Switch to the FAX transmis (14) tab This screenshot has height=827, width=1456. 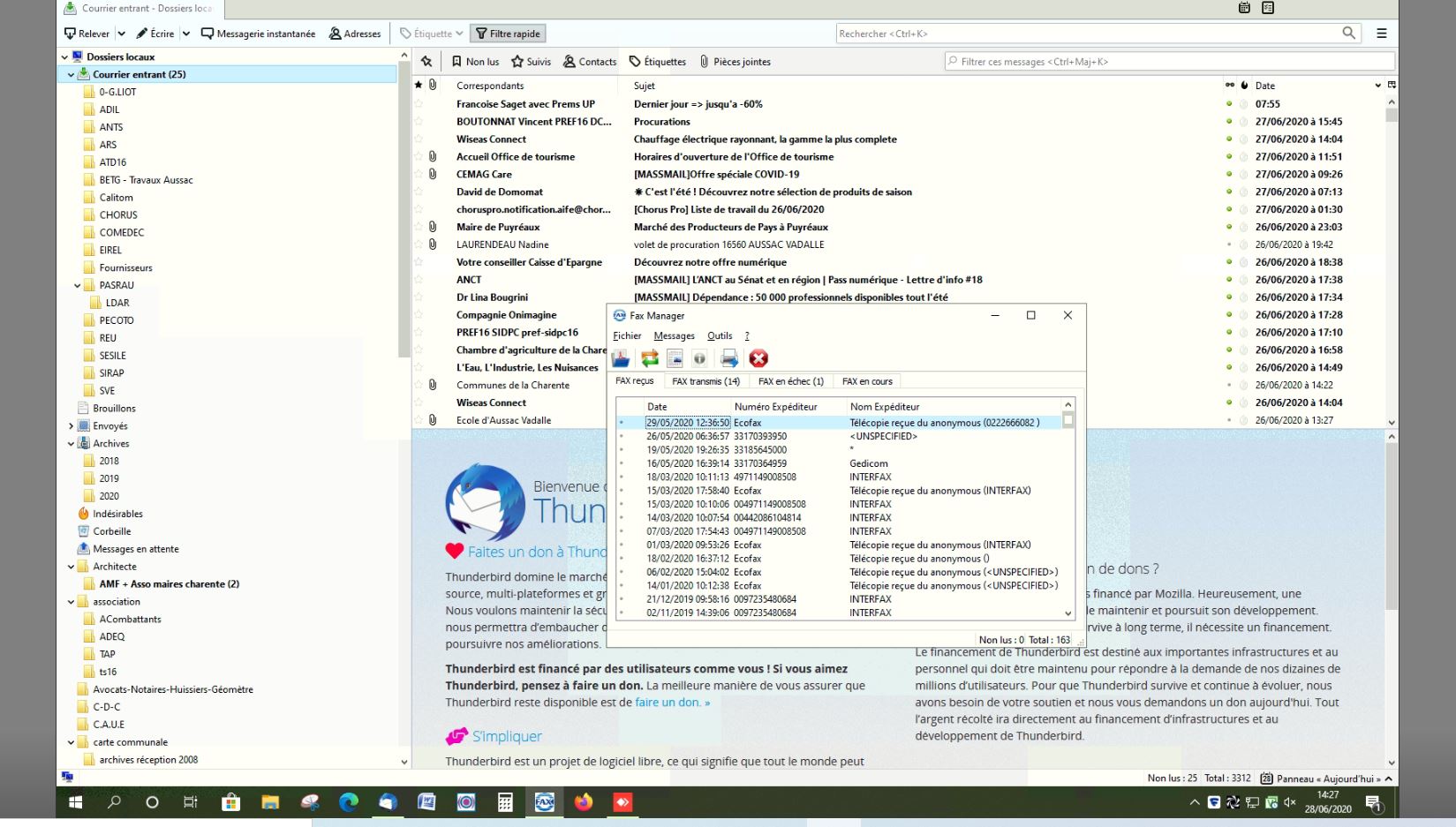(705, 381)
